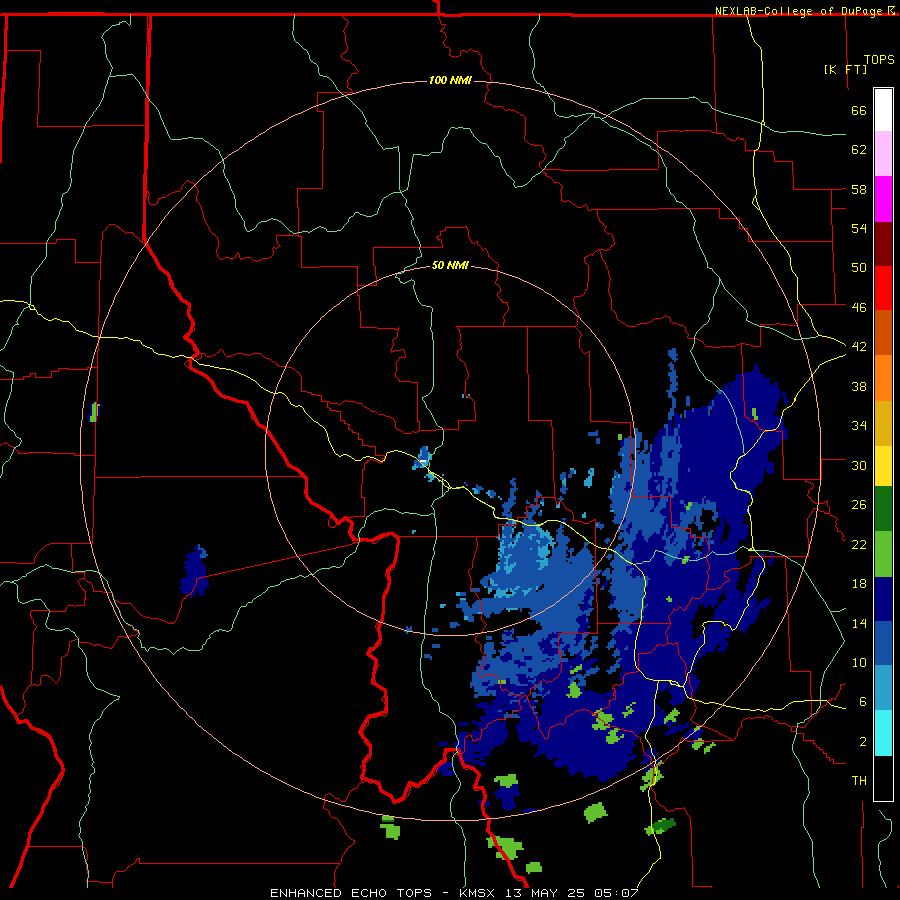Click the TOPS legend heading

tap(879, 59)
